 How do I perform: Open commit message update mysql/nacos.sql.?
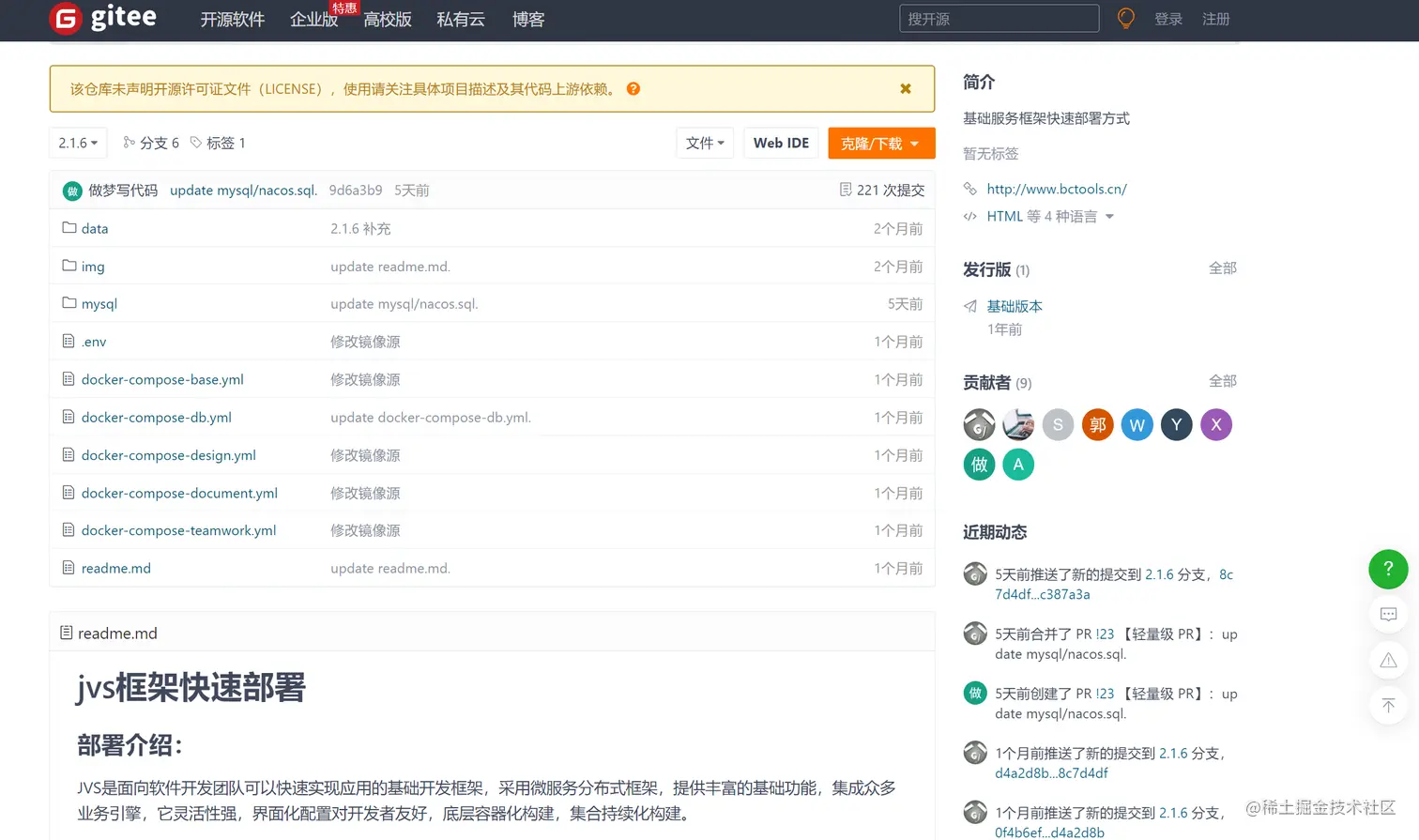[244, 191]
